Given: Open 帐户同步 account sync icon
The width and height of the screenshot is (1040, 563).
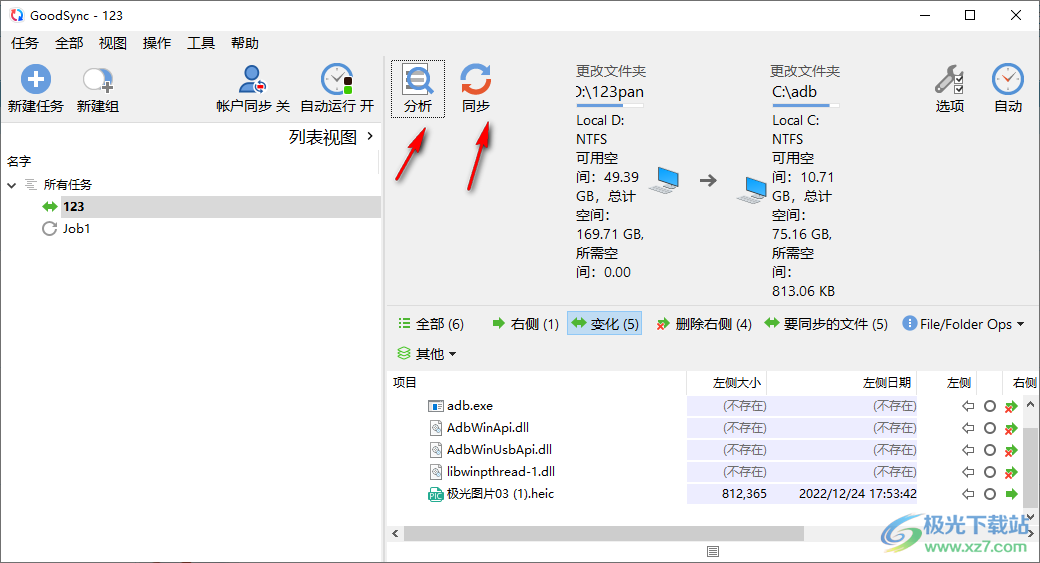Looking at the screenshot, I should point(252,80).
